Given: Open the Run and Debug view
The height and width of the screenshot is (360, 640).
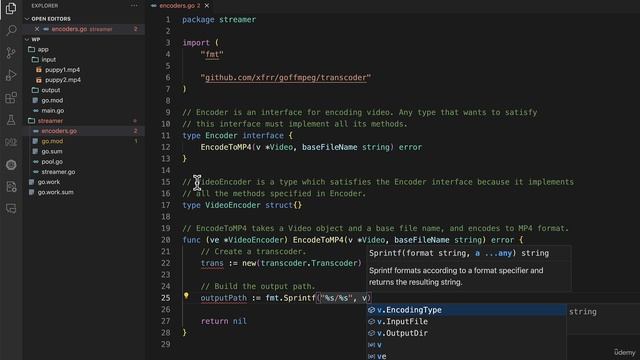Looking at the screenshot, I should coord(11,75).
